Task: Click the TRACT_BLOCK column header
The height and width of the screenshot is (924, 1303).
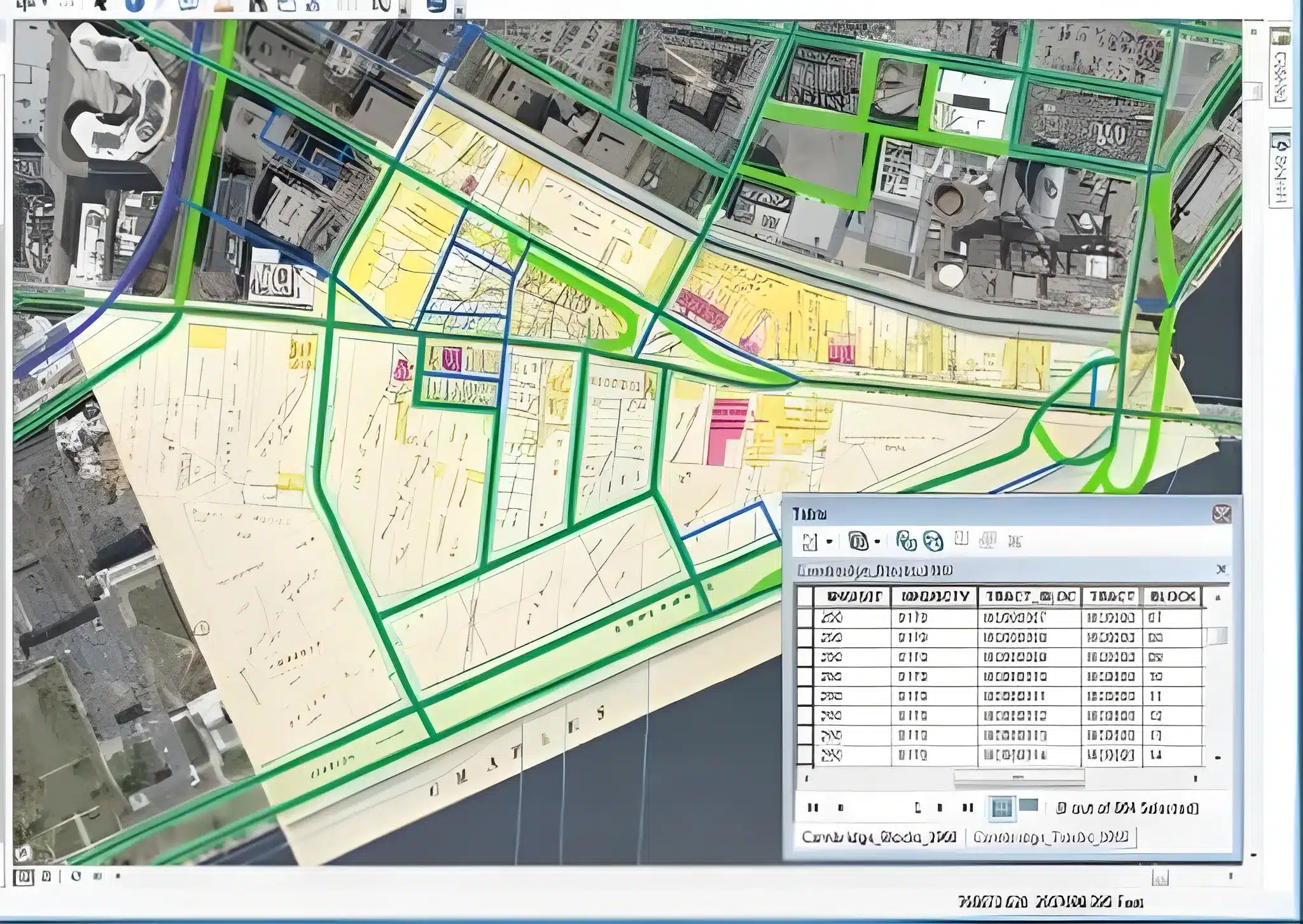Action: (x=1029, y=596)
